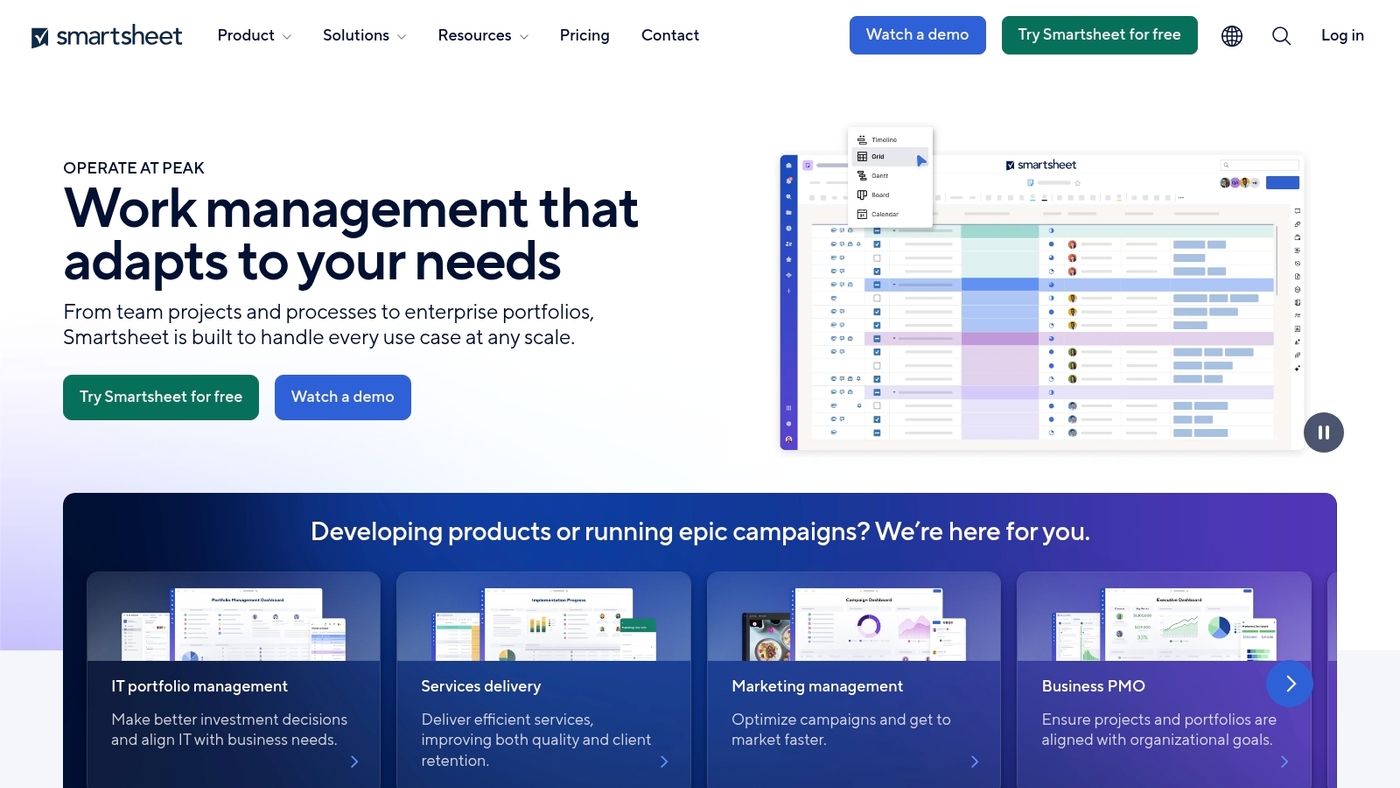Select the green Try Smartsheet for free hero button
The height and width of the screenshot is (788, 1400).
[161, 397]
